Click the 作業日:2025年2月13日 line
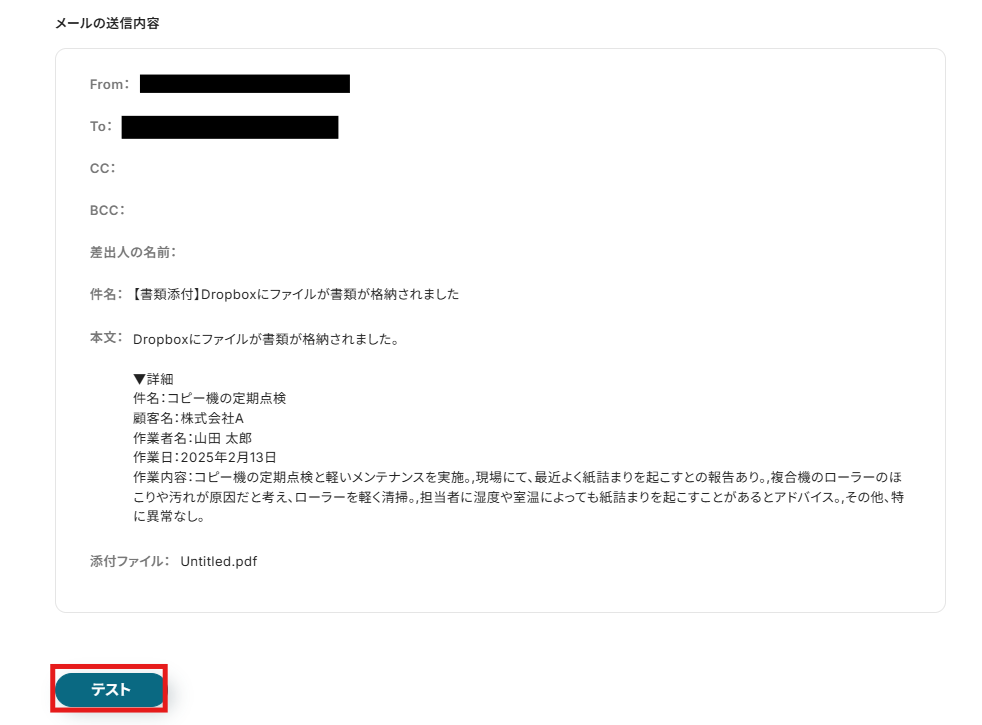 204,458
